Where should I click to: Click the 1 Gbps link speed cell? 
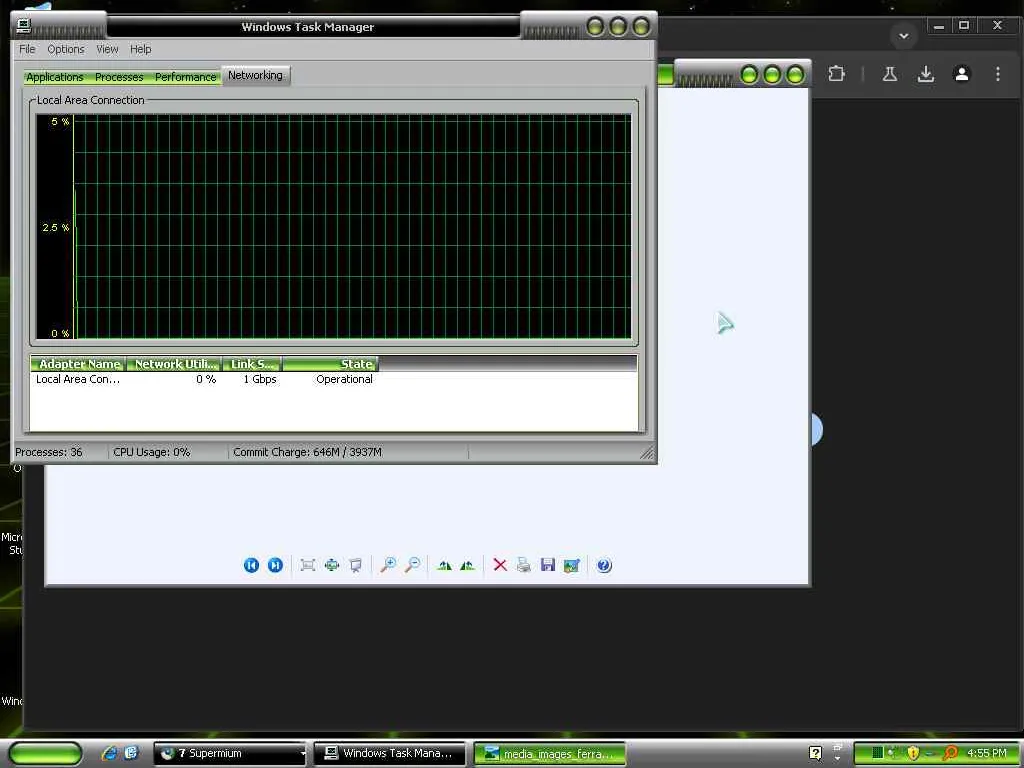tap(260, 379)
